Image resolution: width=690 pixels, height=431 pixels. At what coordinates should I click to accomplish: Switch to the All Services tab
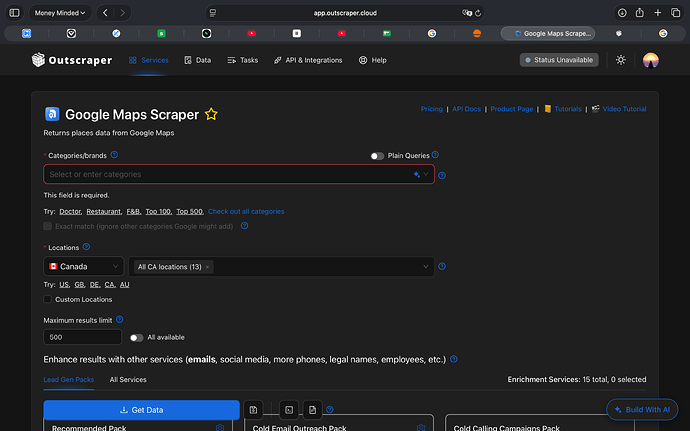click(128, 379)
